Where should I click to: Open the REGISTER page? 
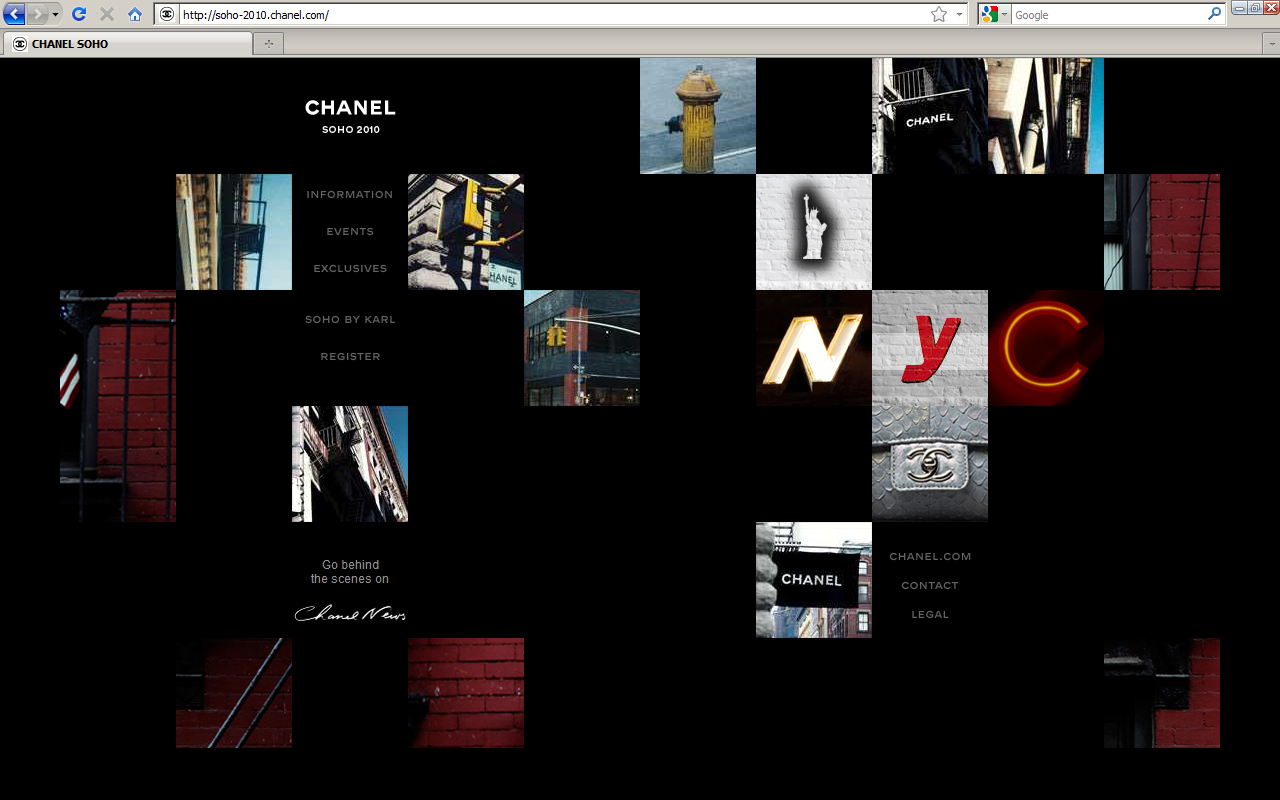click(x=350, y=356)
